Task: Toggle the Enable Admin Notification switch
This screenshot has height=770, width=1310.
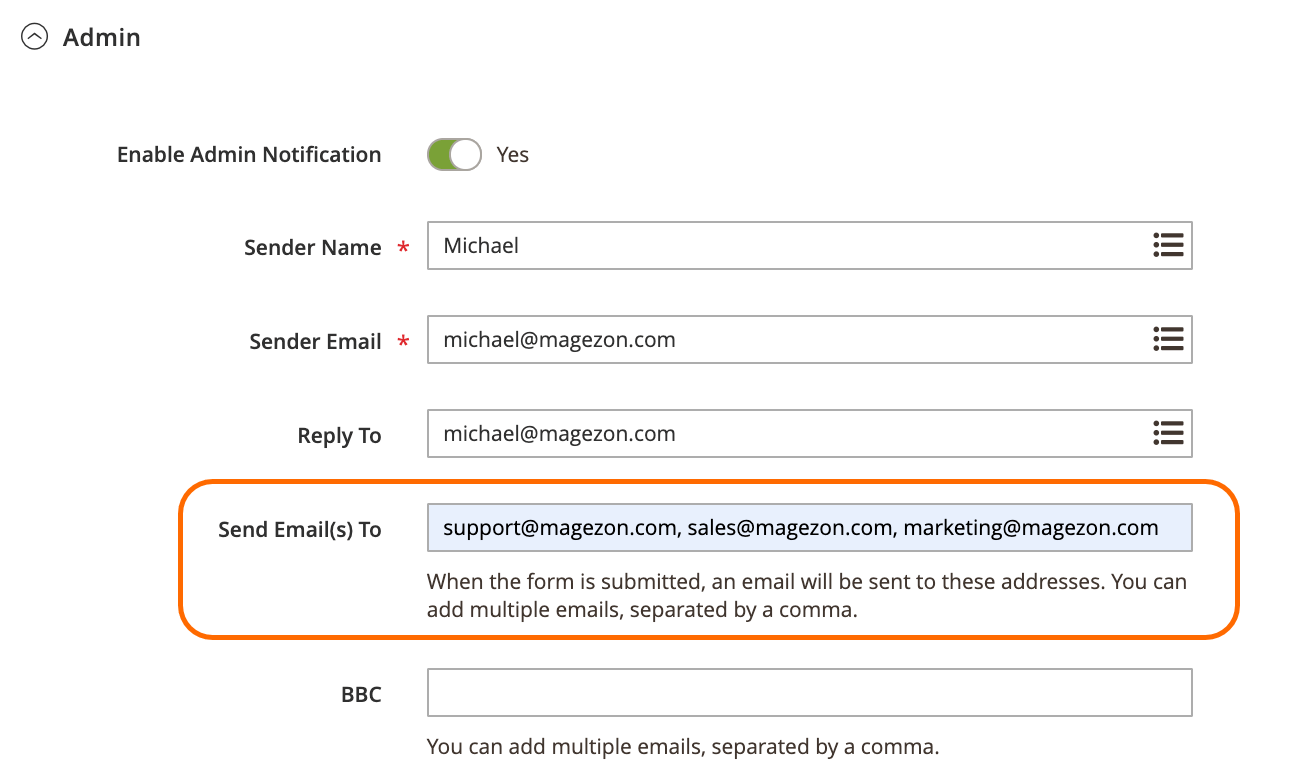Action: point(454,154)
